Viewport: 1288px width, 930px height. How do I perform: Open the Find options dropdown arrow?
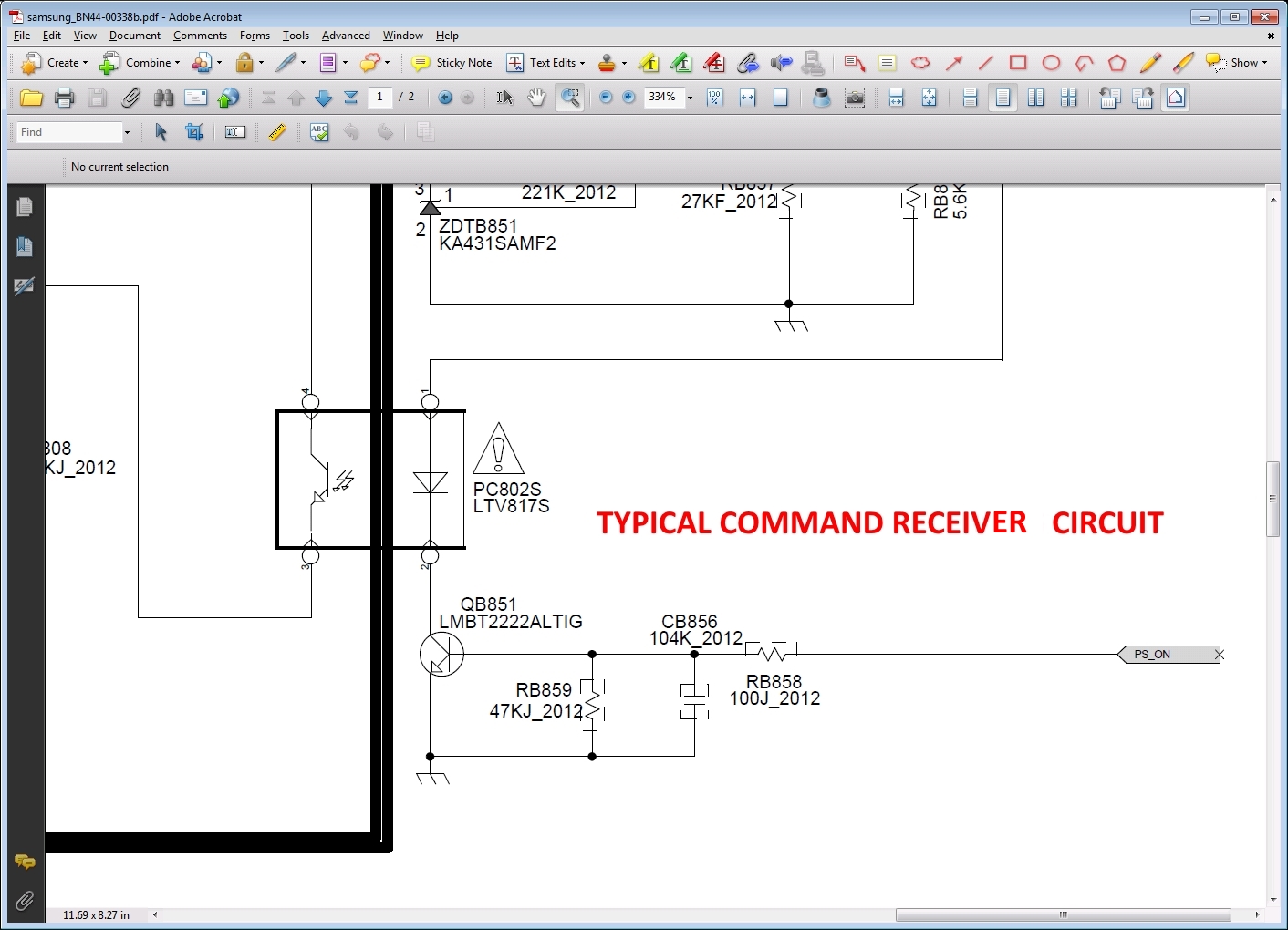(x=127, y=132)
